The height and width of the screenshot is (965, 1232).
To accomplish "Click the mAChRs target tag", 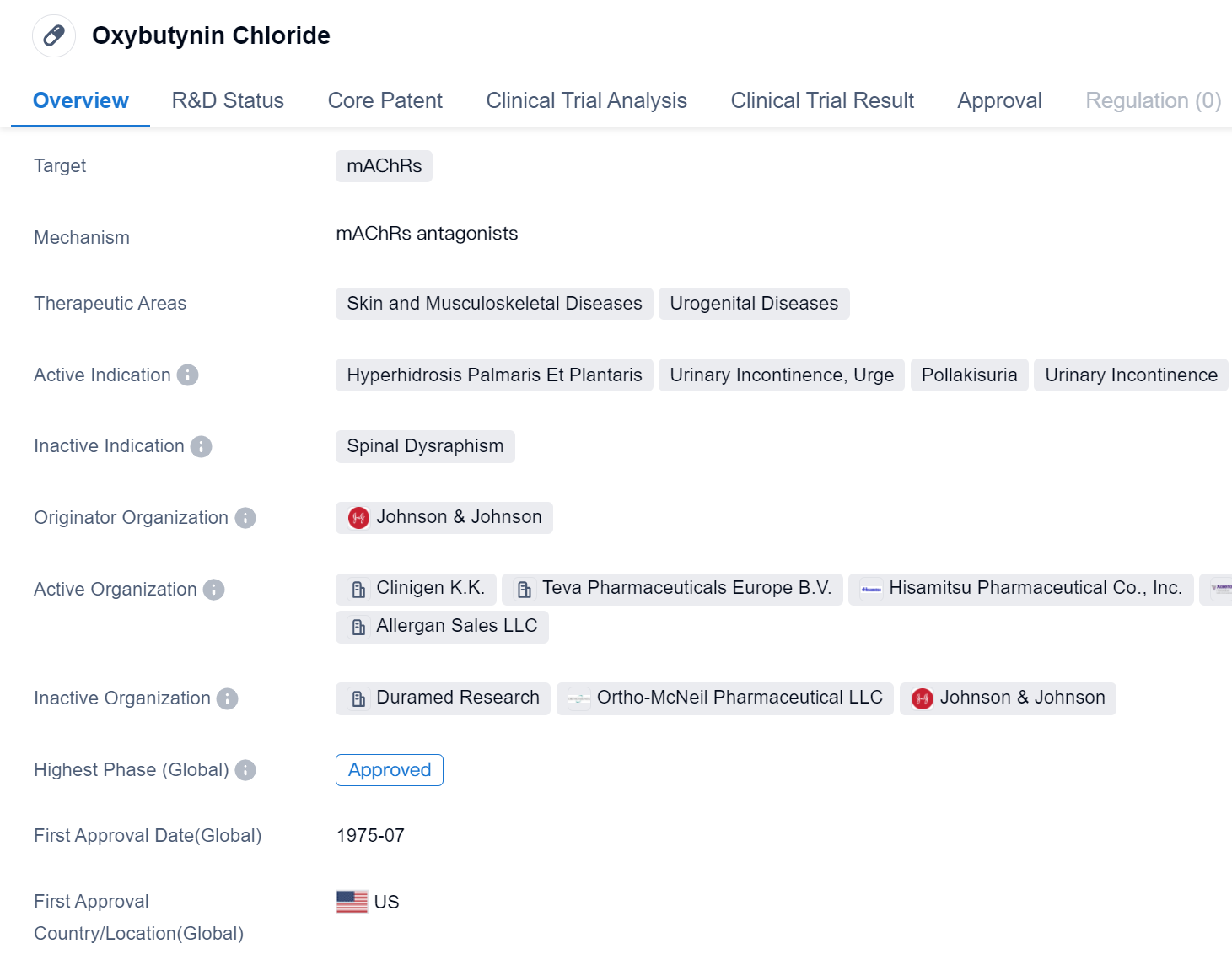I will click(384, 166).
